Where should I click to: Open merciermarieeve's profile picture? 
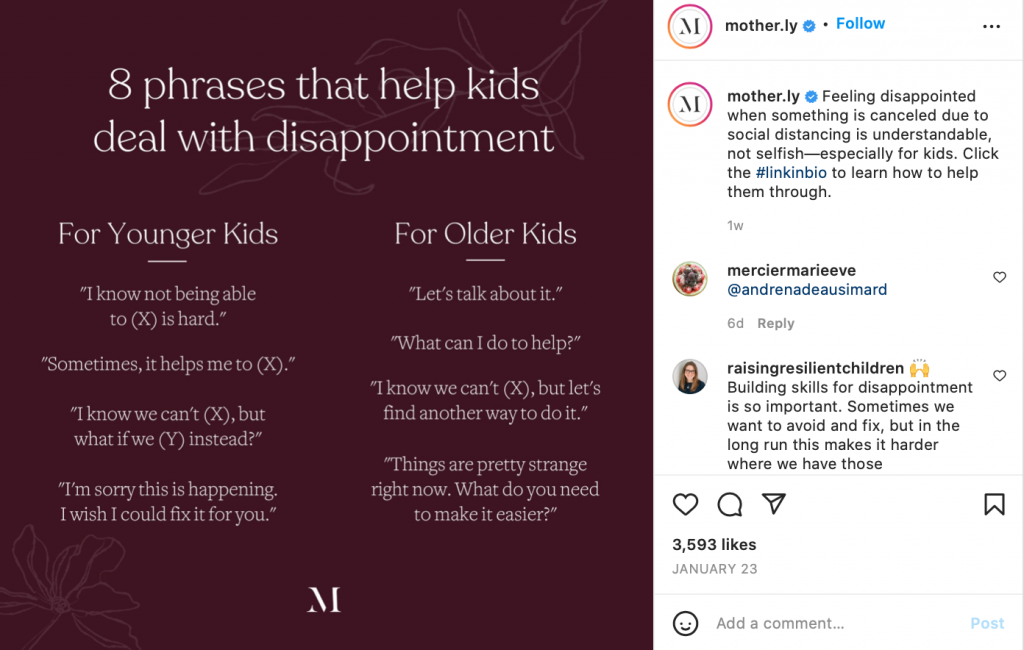[x=690, y=278]
